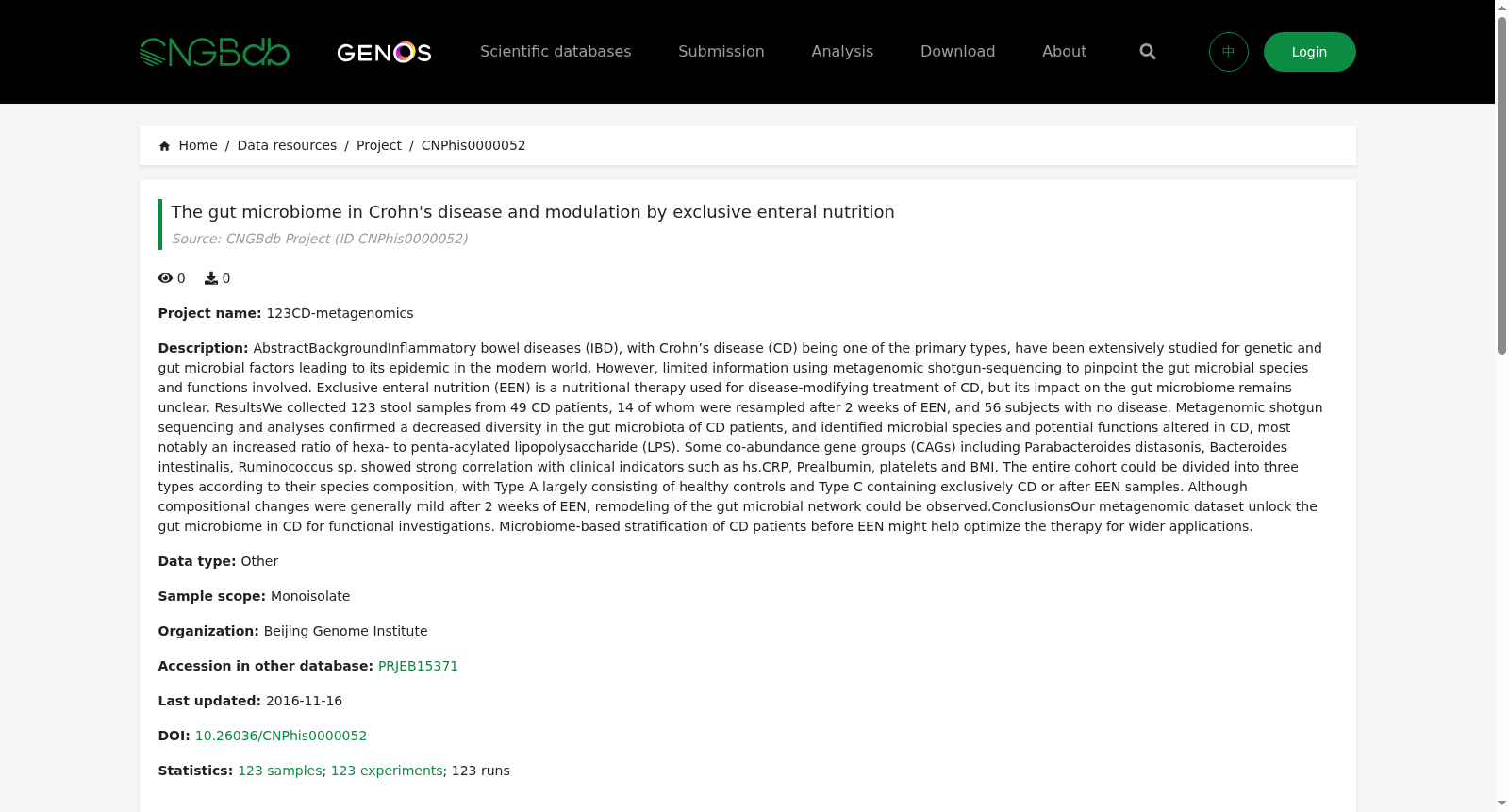The width and height of the screenshot is (1509, 812).
Task: Click the last updated date 2016-11-16
Action: pyautogui.click(x=304, y=701)
